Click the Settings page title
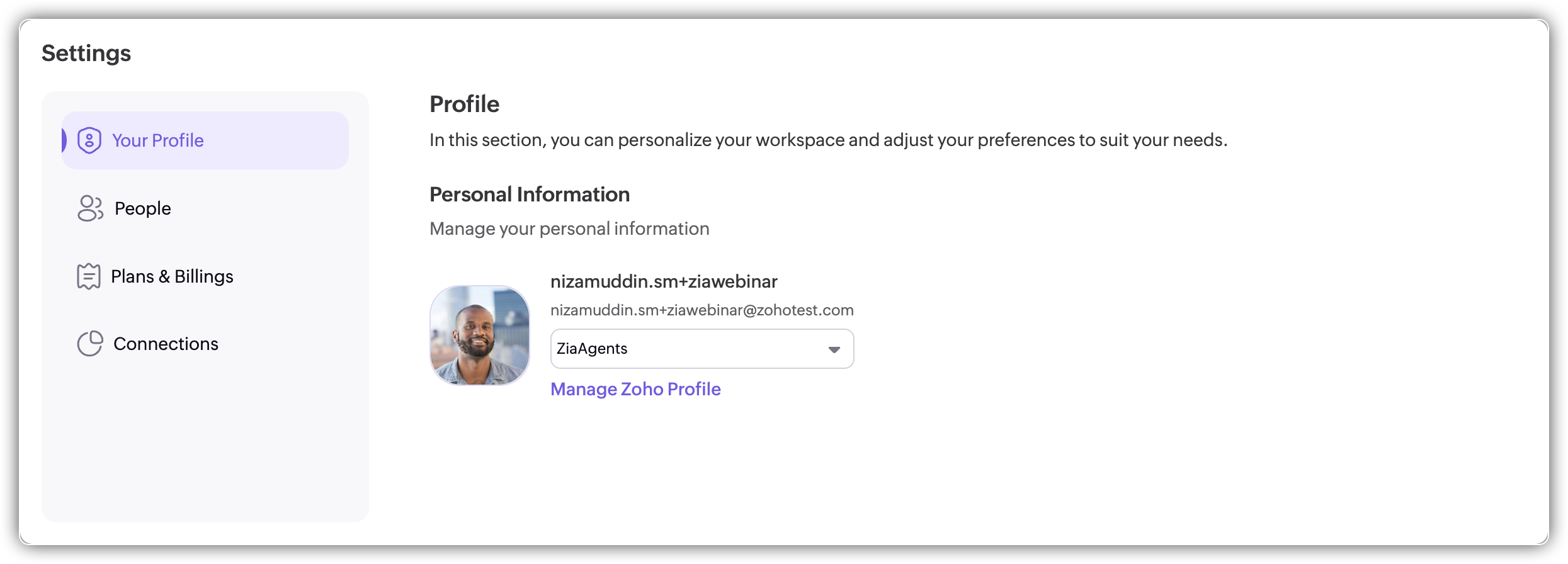1568x564 pixels. tap(86, 54)
